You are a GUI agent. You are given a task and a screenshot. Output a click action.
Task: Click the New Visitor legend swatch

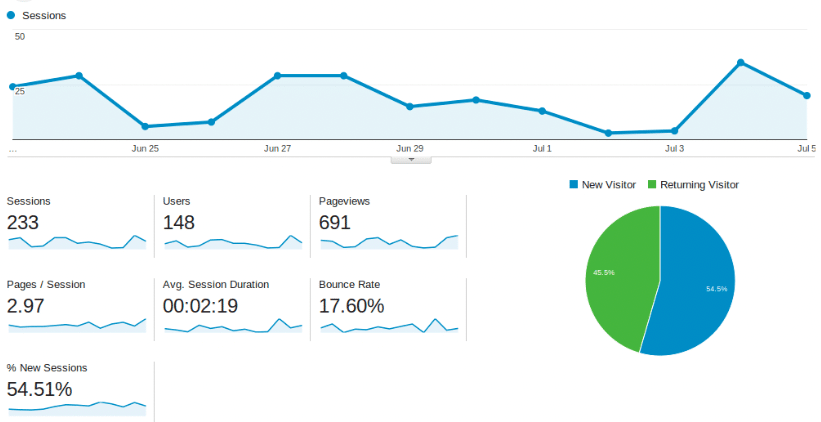pos(573,185)
